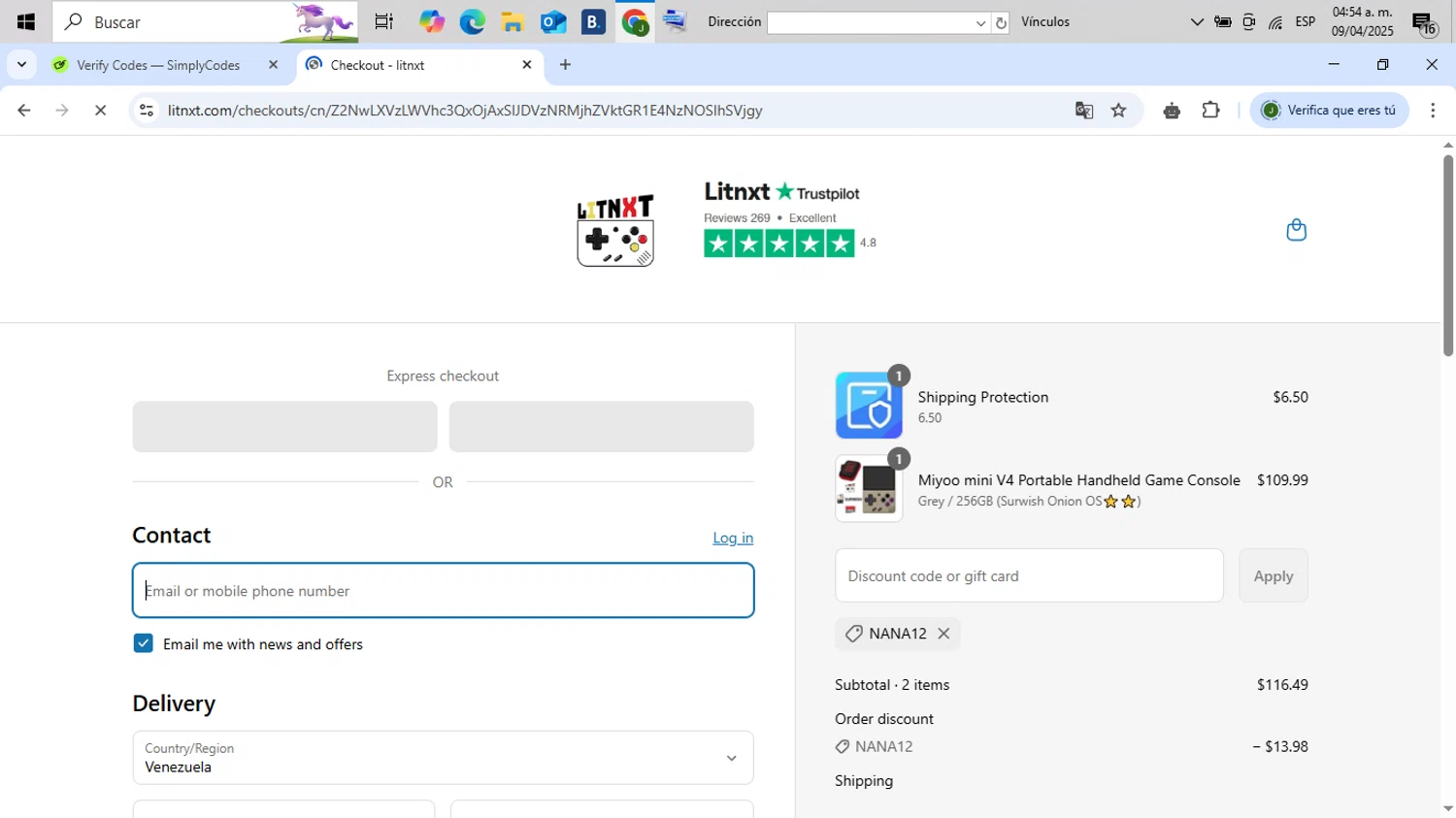Image resolution: width=1456 pixels, height=818 pixels.
Task: Open a new Chrome tab
Action: click(566, 65)
